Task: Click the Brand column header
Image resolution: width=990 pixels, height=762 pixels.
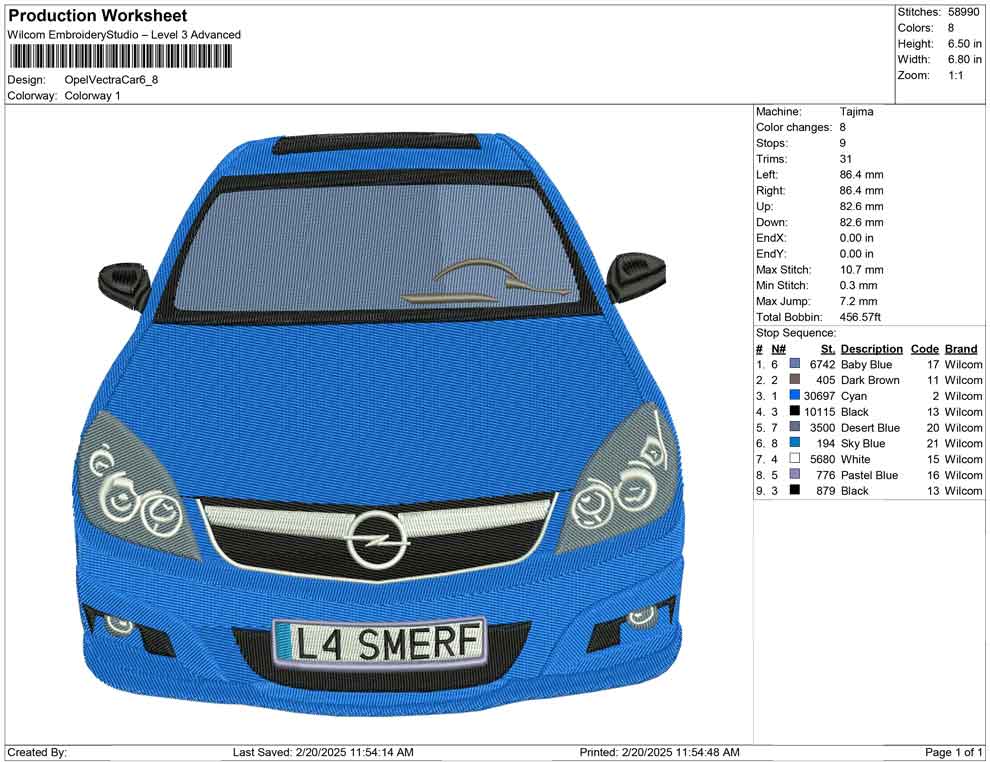Action: click(x=960, y=348)
